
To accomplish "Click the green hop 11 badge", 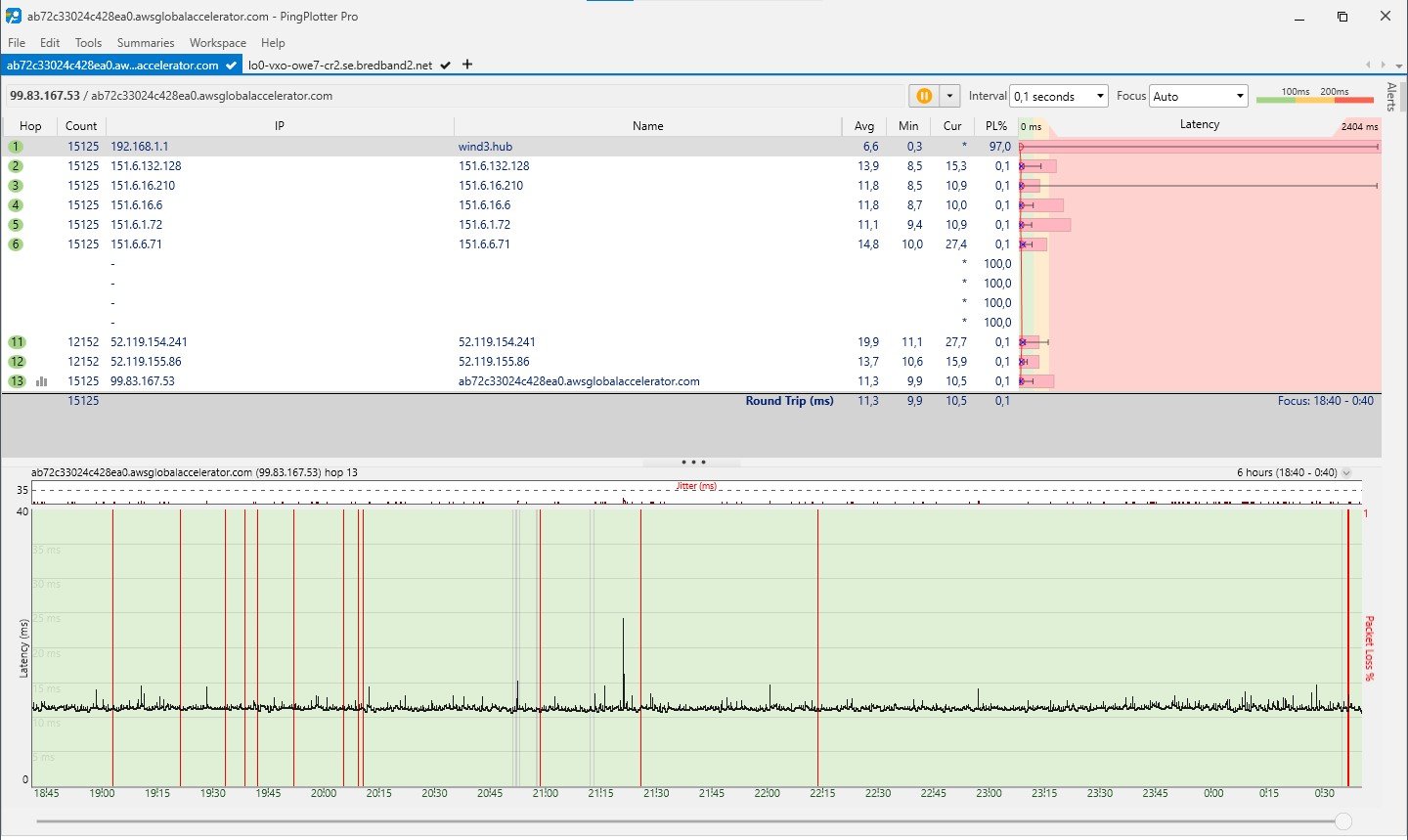I will point(17,342).
